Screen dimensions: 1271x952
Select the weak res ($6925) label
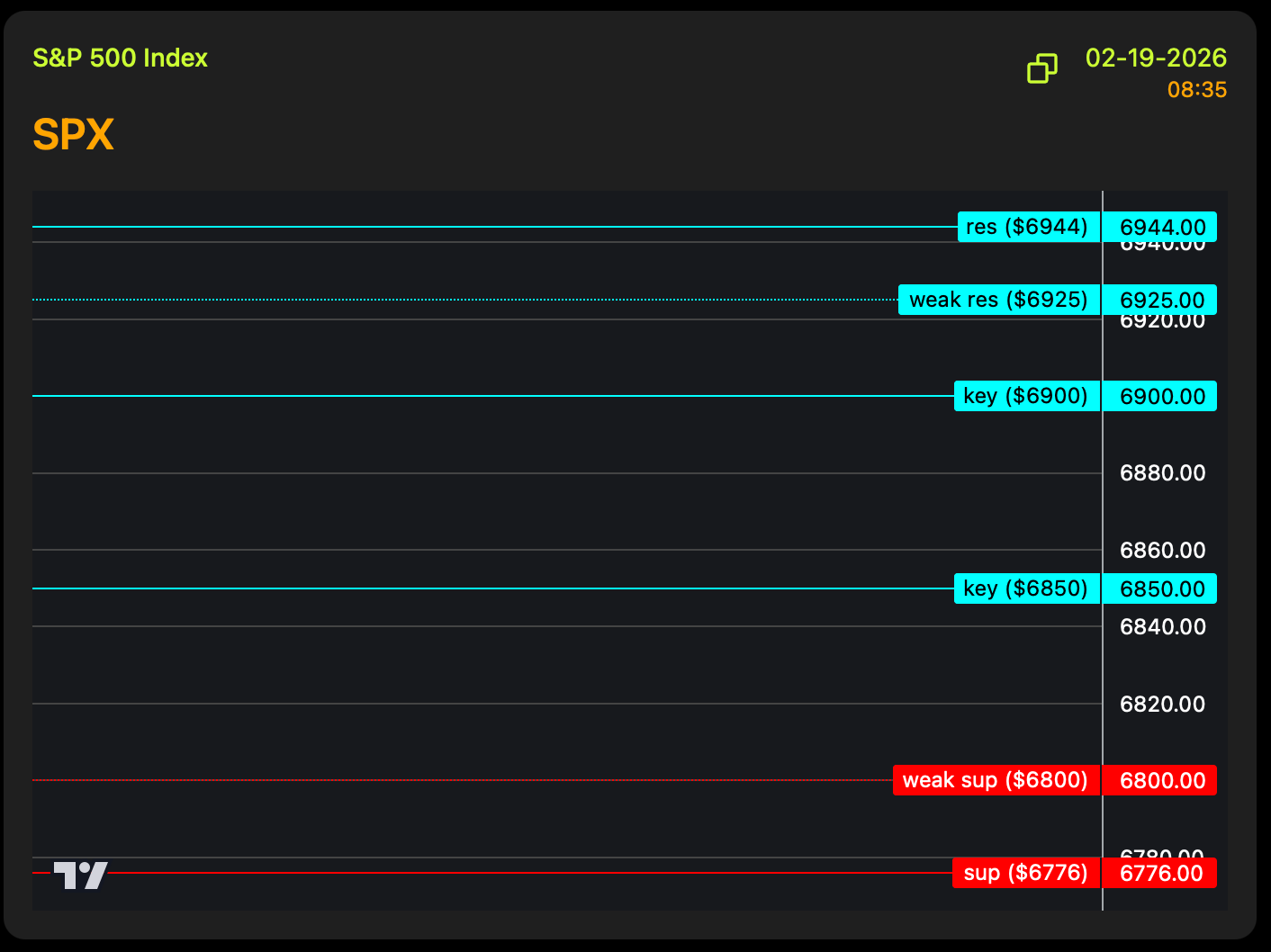998,300
